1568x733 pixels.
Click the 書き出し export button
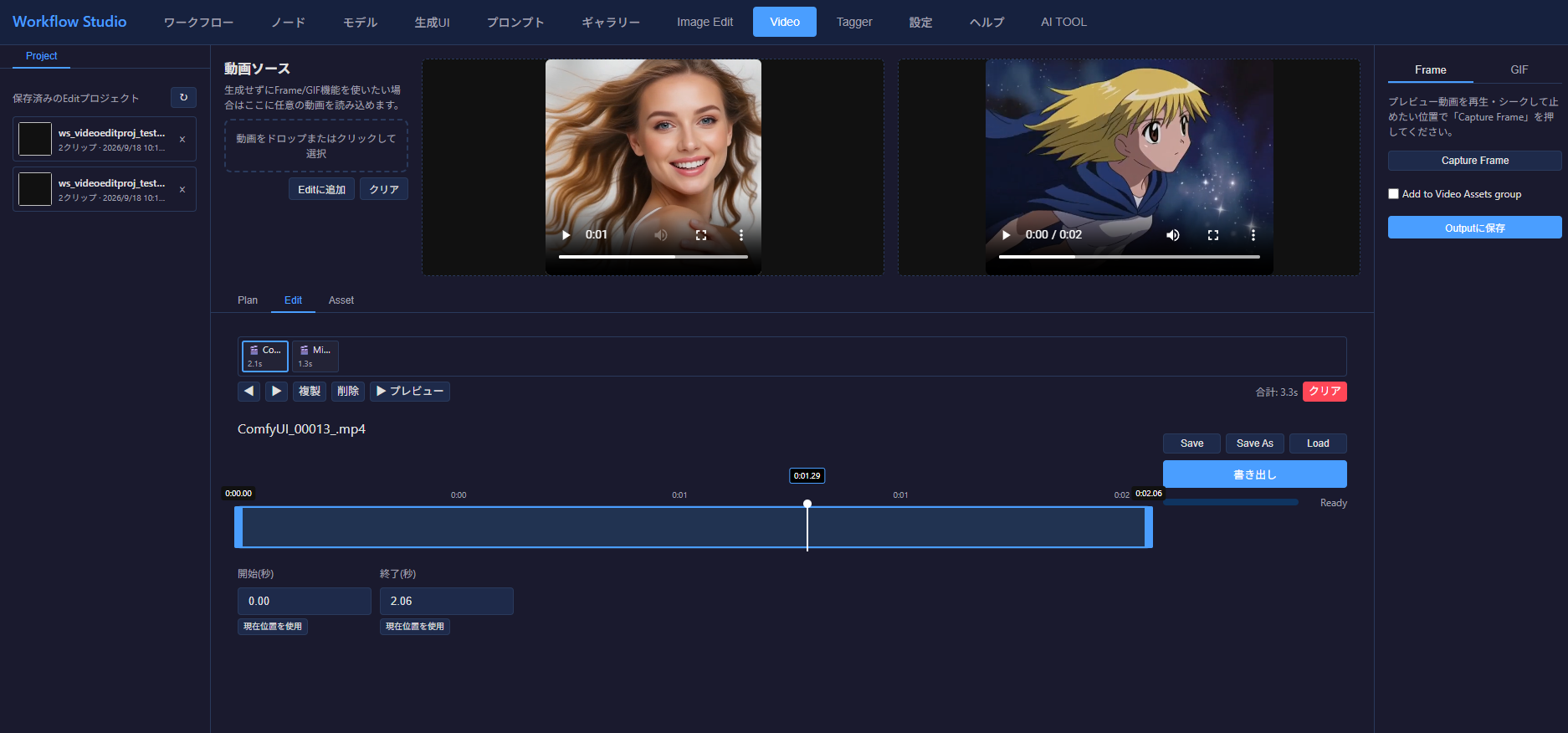coord(1254,474)
